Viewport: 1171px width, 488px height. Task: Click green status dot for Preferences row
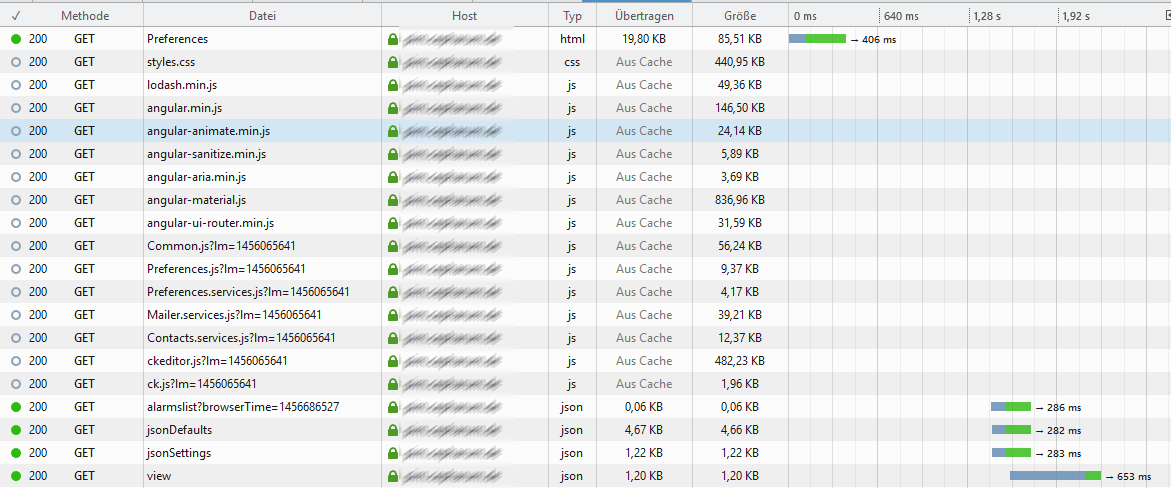16,39
